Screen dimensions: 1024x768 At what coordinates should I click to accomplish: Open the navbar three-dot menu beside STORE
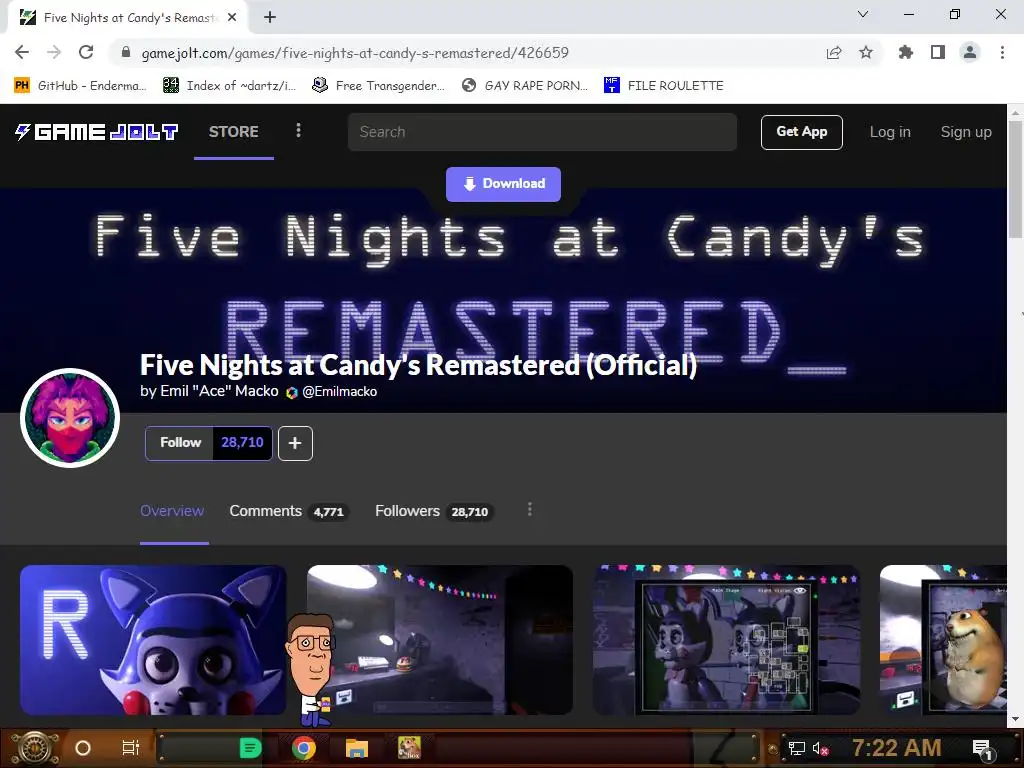(298, 131)
